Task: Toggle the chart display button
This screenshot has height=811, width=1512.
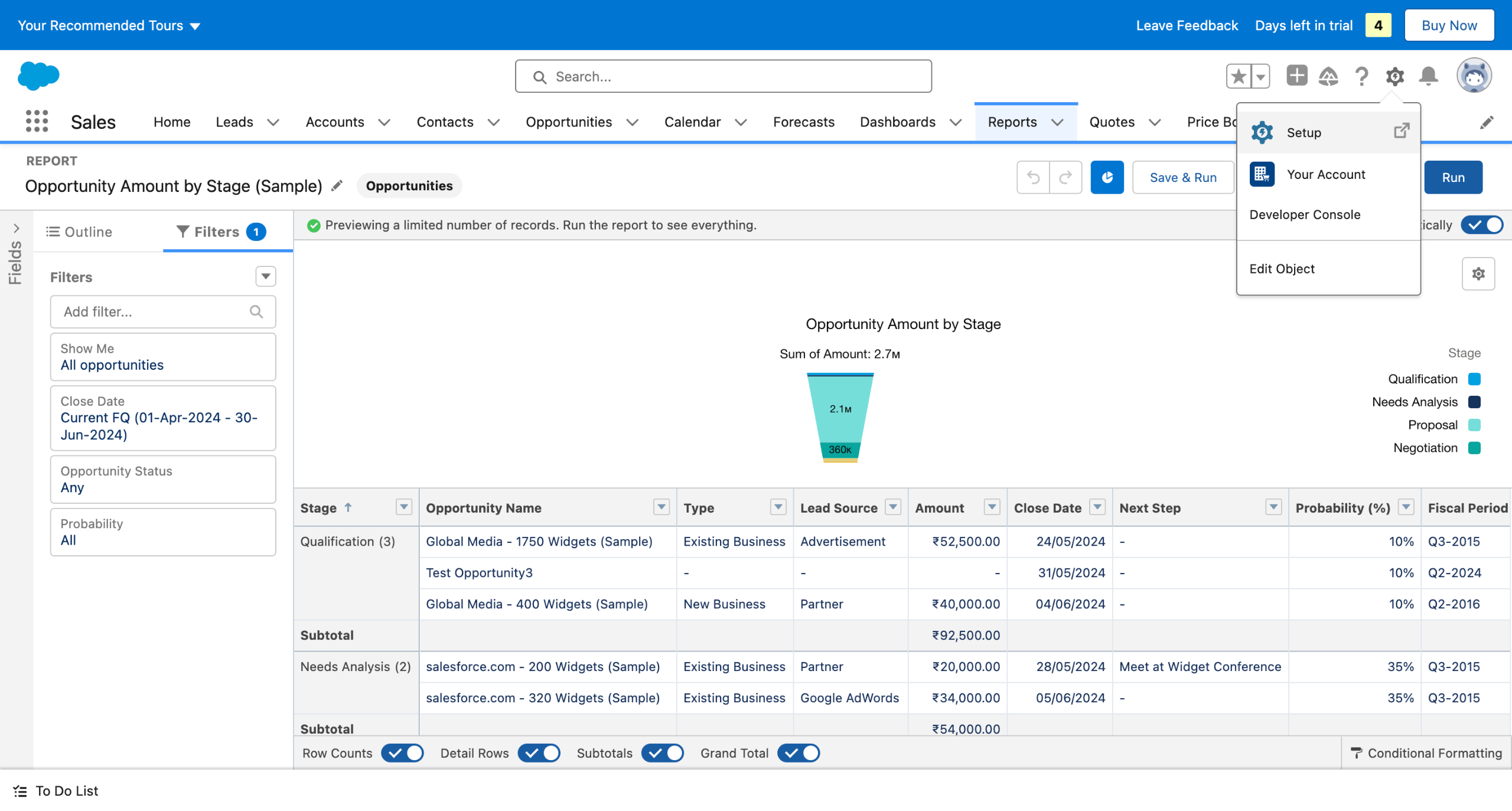Action: click(1107, 177)
